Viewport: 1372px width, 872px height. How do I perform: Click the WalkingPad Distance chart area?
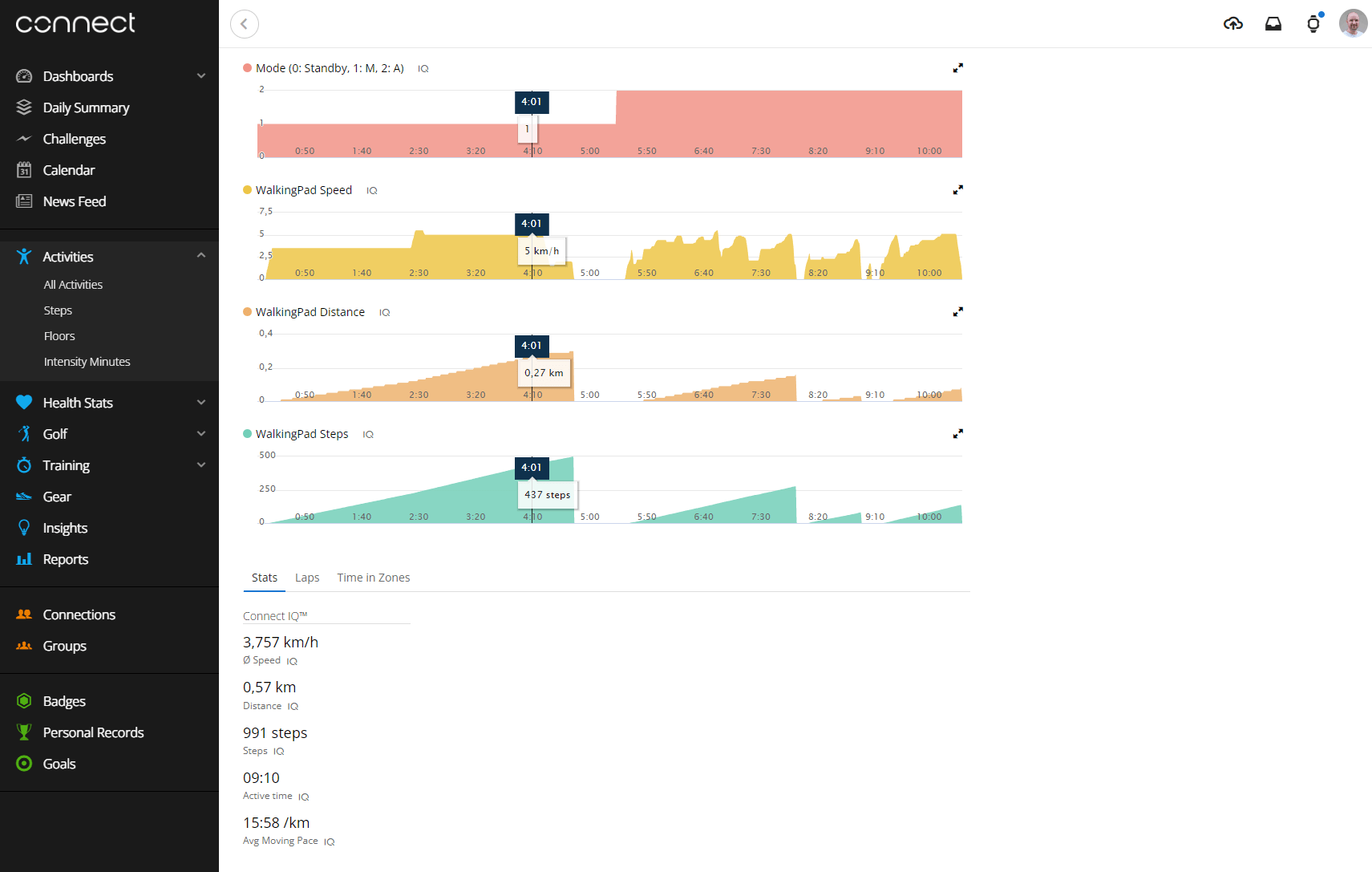(x=609, y=367)
